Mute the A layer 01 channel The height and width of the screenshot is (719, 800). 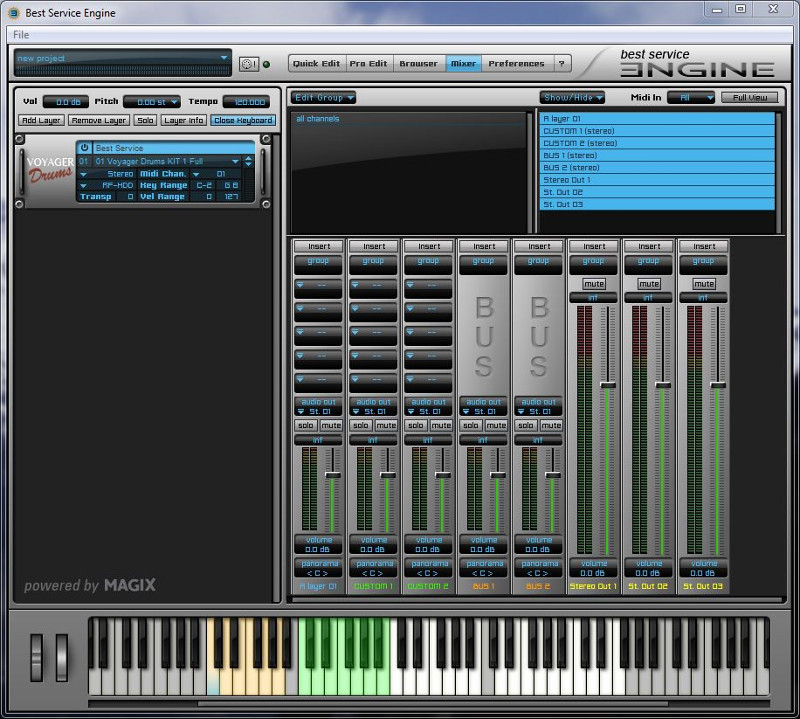point(331,425)
